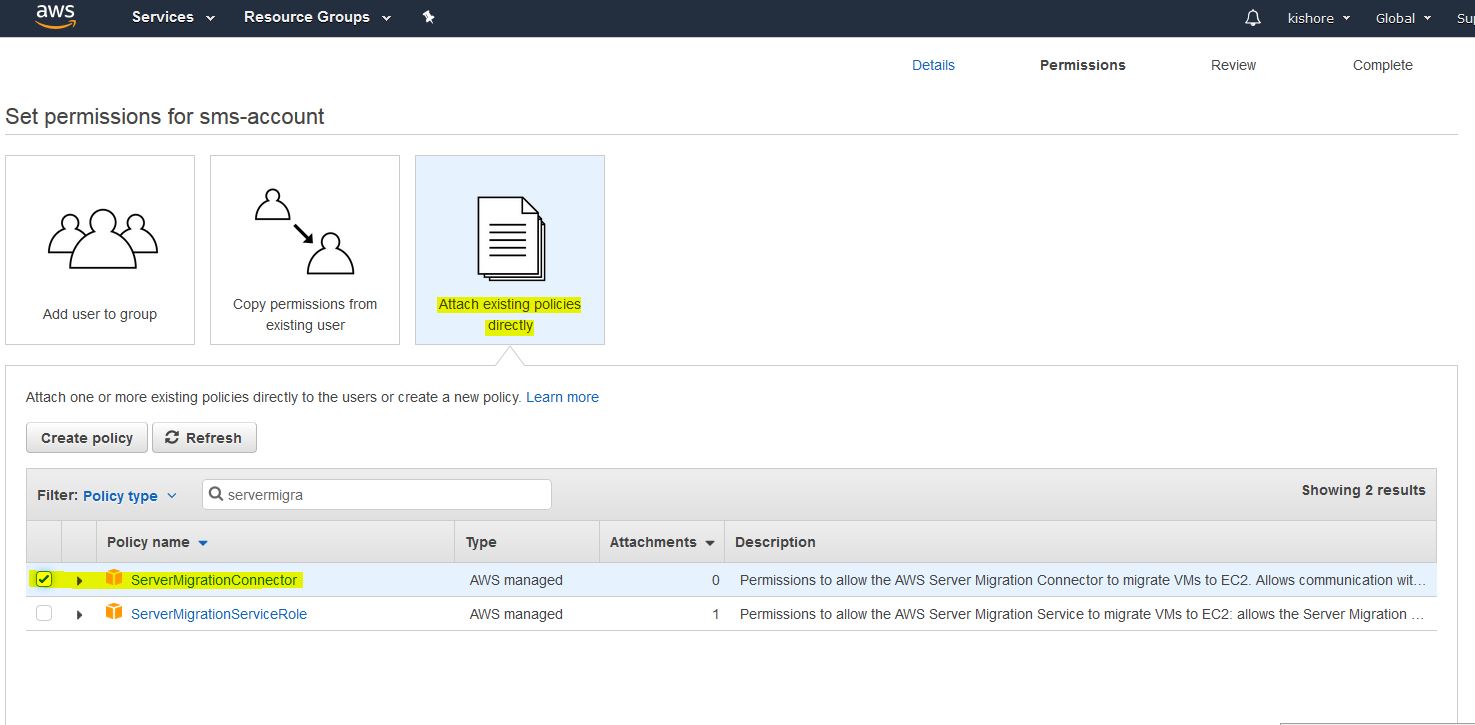Click the Create policy button

click(87, 438)
